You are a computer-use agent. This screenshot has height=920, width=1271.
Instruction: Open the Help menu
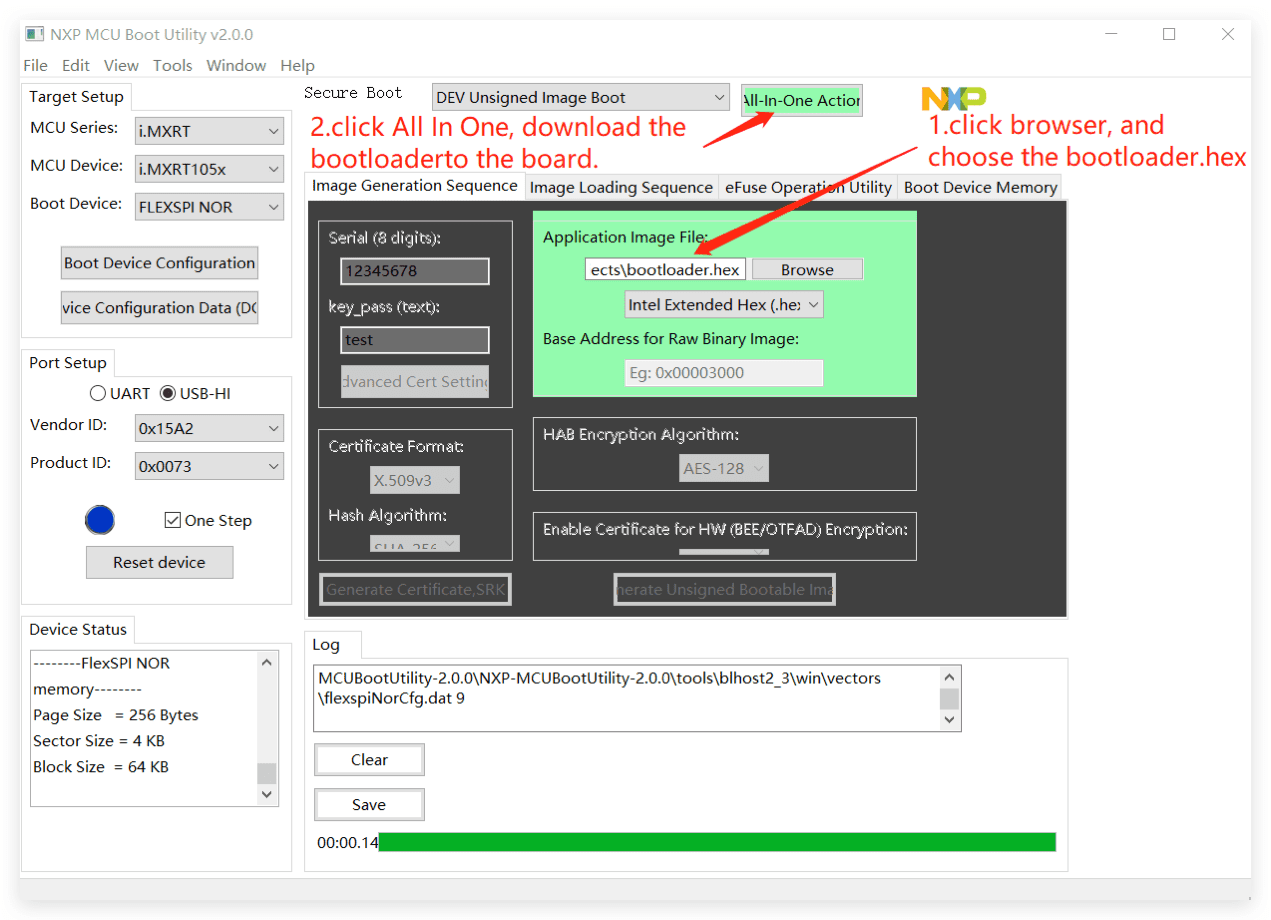(x=297, y=65)
